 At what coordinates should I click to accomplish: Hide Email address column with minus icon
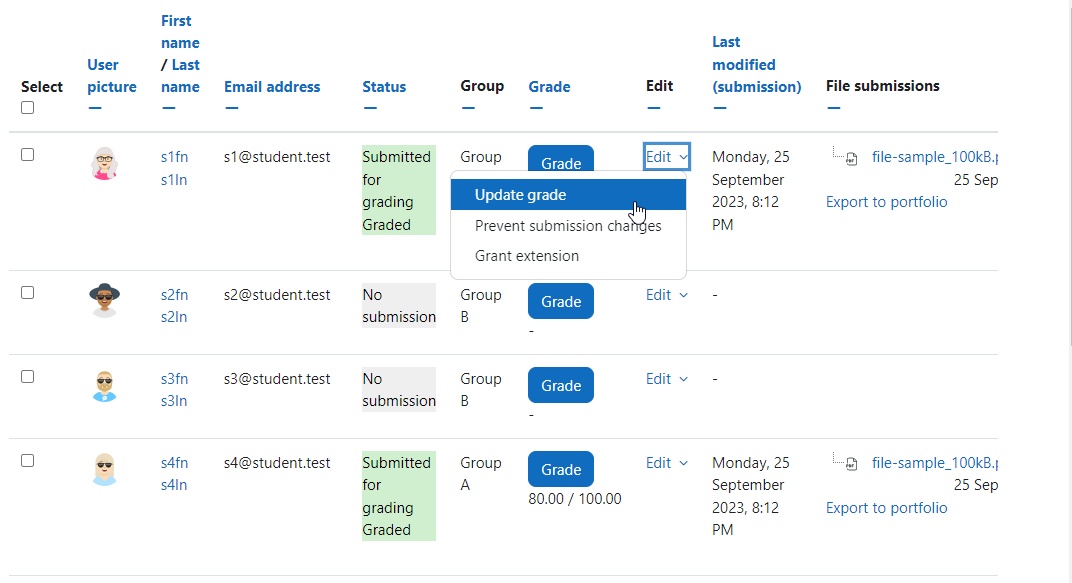232,108
